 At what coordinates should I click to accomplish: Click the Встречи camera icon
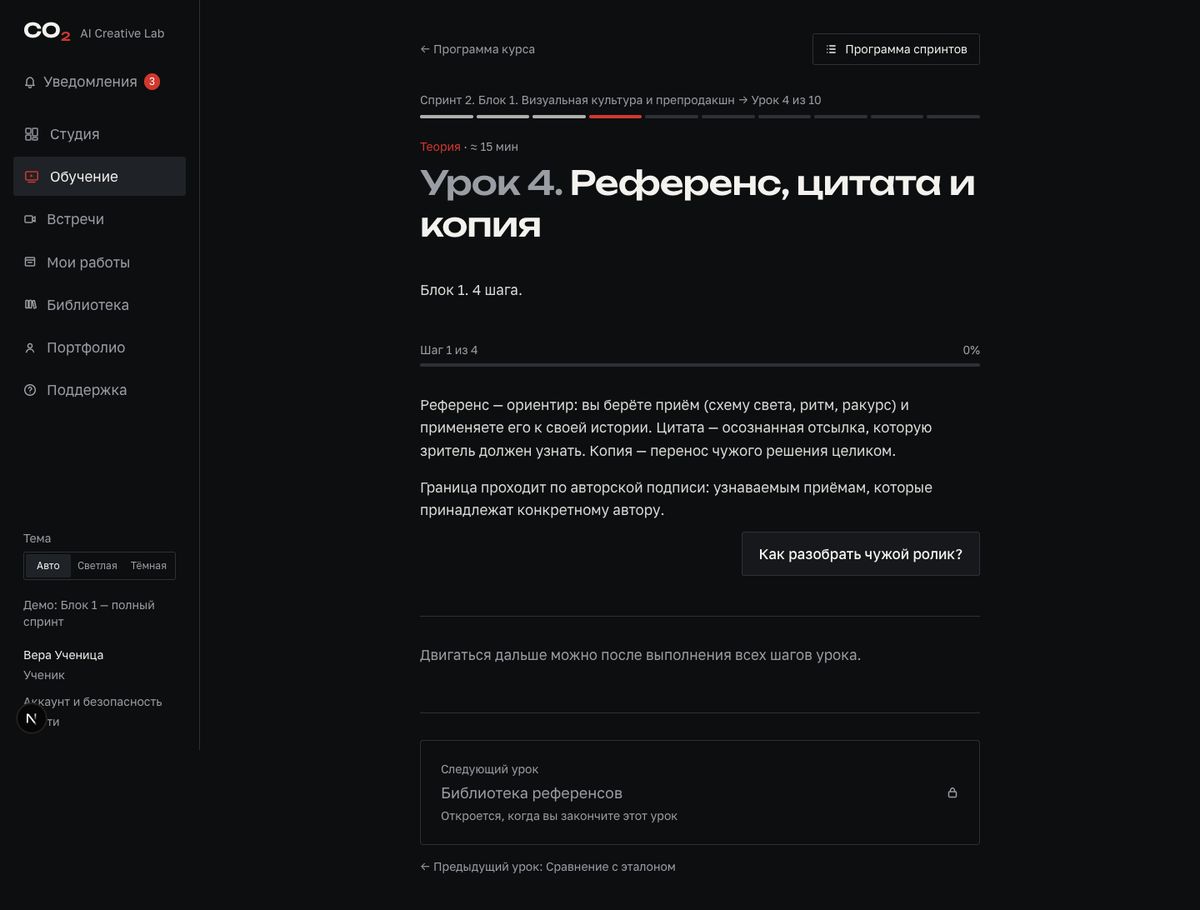[30, 219]
